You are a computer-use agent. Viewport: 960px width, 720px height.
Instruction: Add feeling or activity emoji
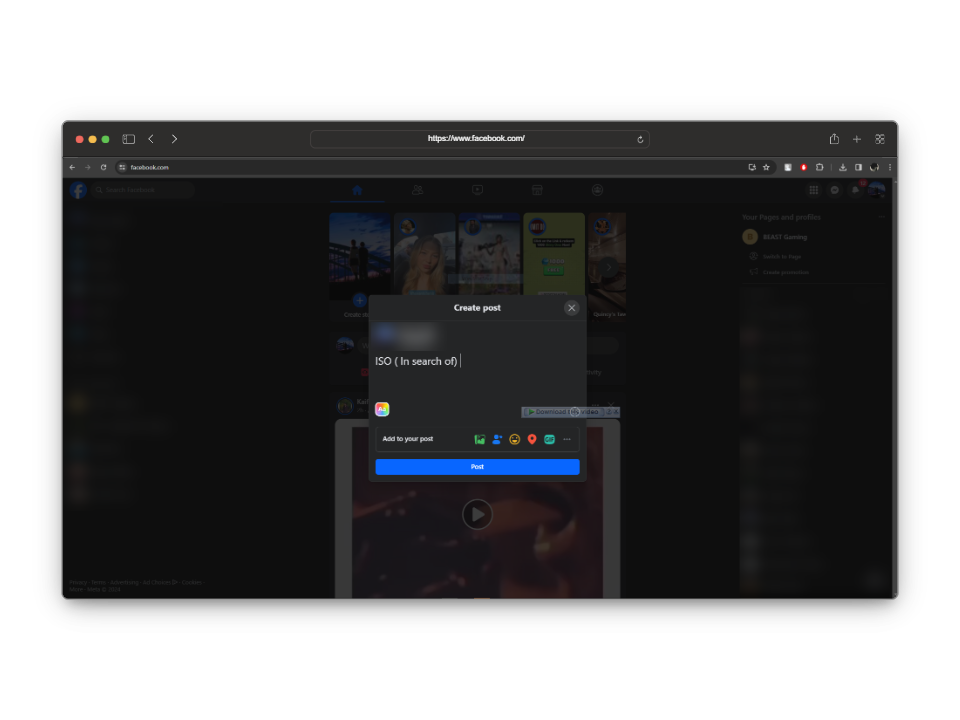(x=514, y=439)
